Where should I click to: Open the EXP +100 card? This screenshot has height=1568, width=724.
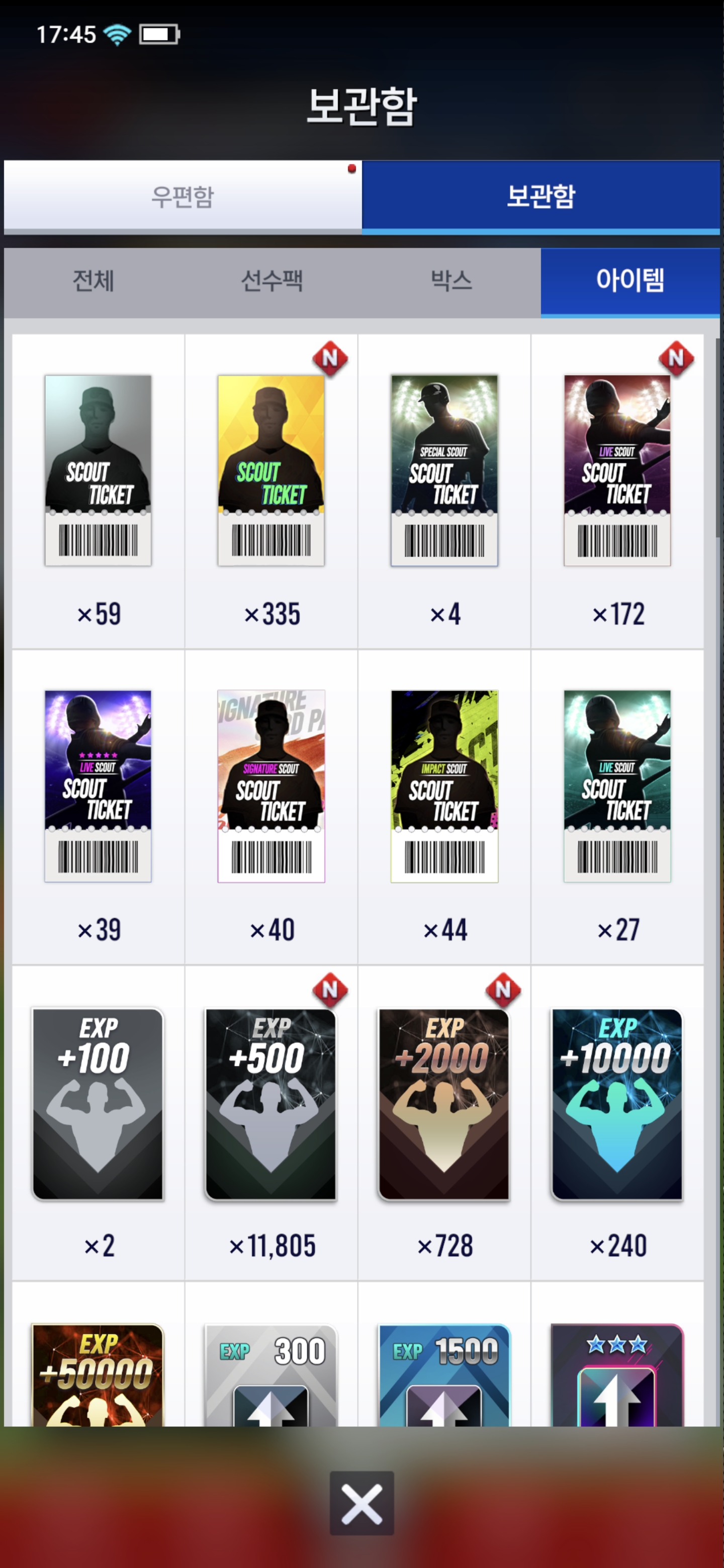click(98, 1122)
